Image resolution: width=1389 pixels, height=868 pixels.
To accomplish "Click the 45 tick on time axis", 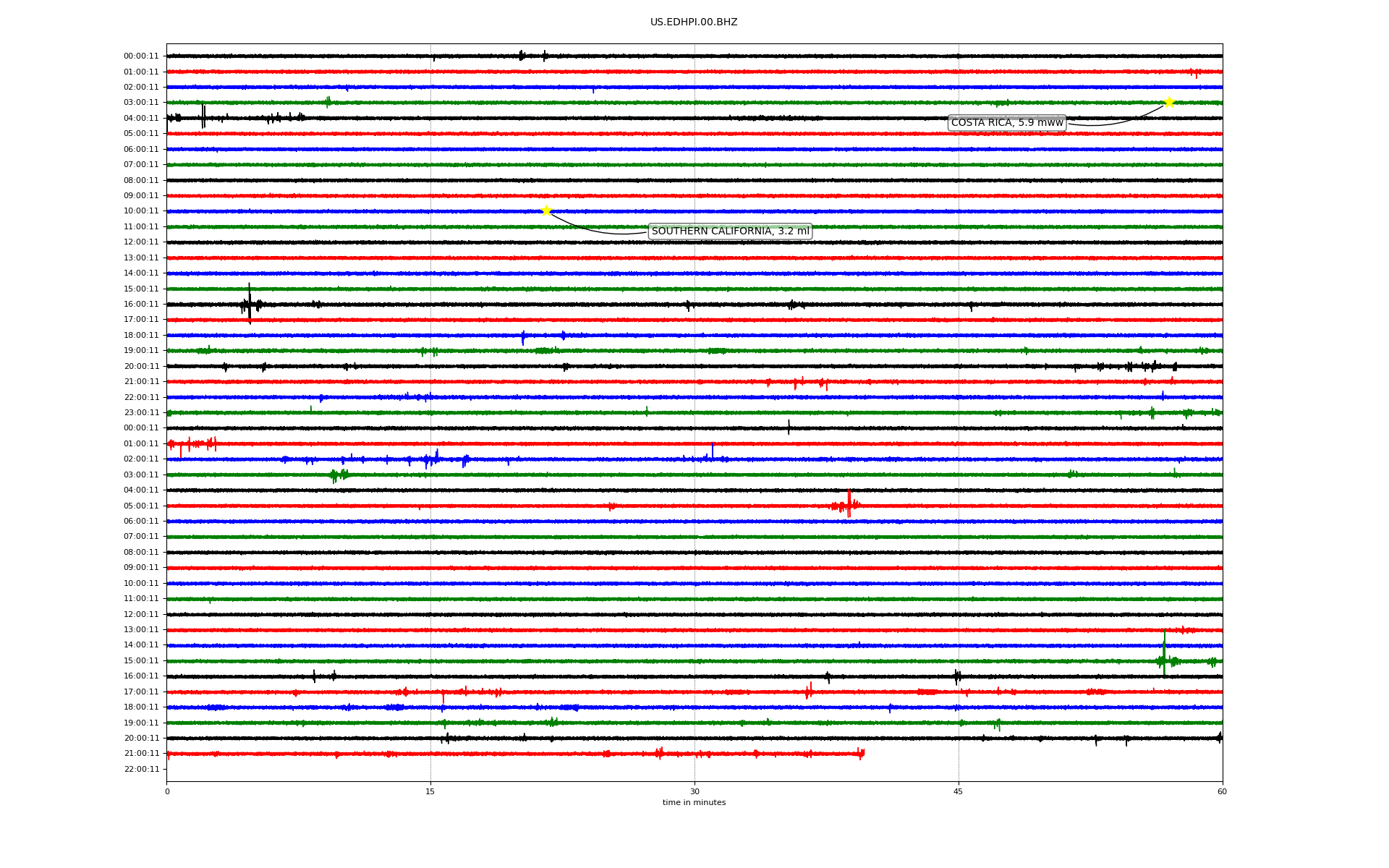I will [x=959, y=791].
